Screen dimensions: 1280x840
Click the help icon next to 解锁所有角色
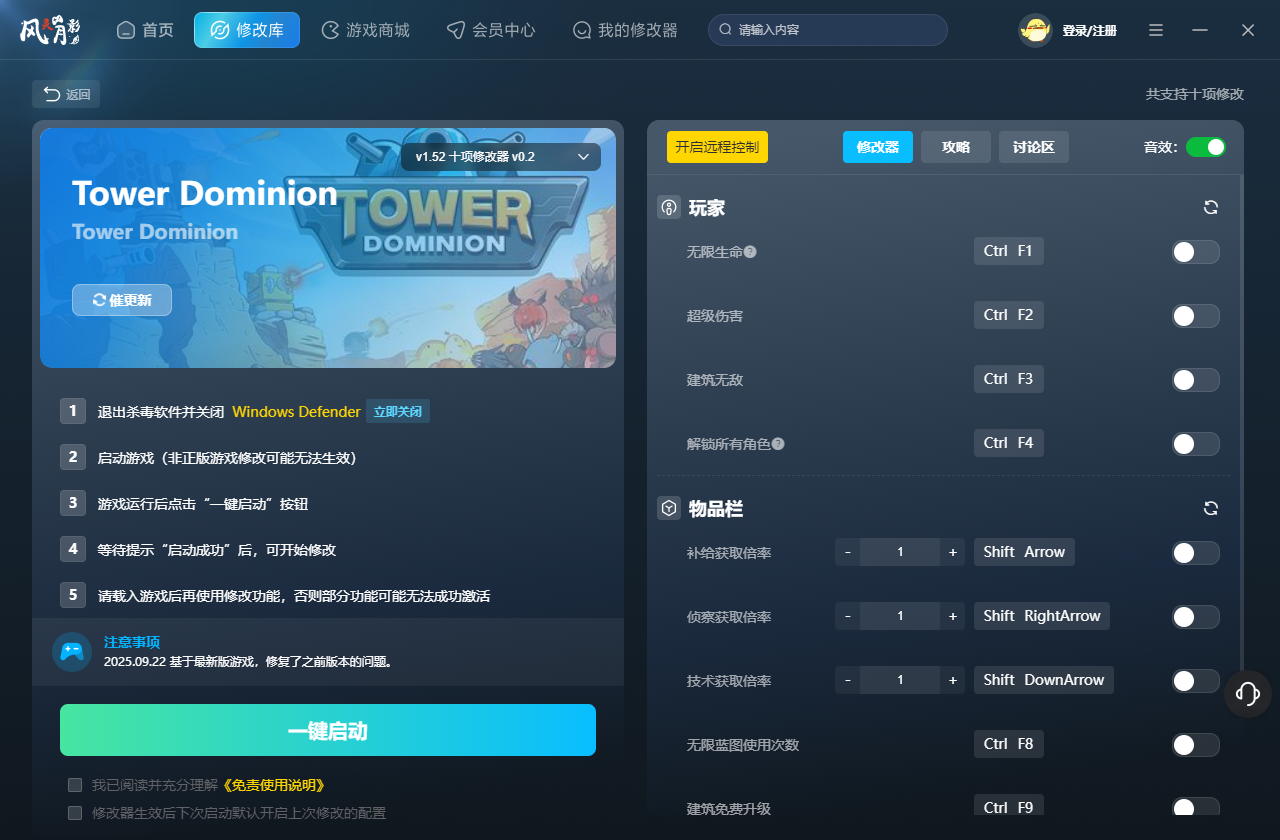778,444
